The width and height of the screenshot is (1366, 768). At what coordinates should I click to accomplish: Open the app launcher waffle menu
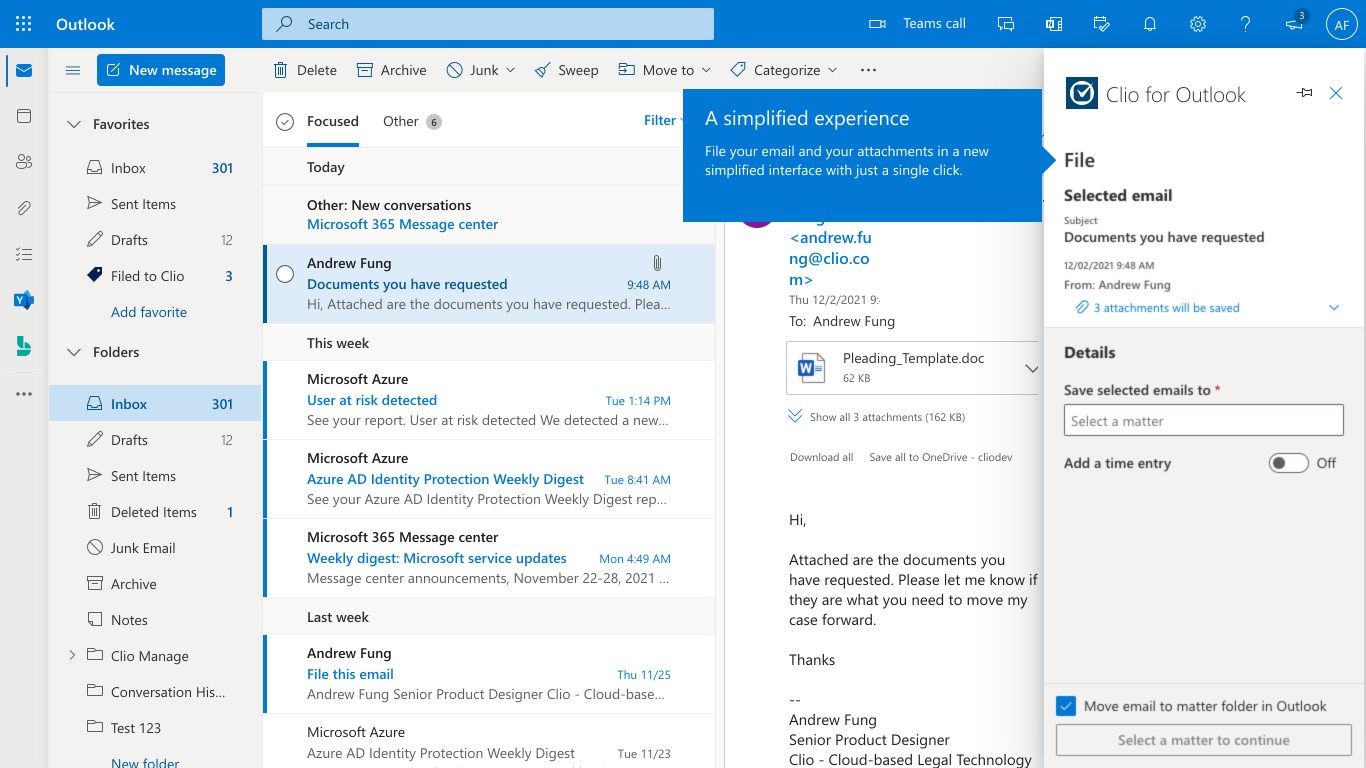[24, 24]
